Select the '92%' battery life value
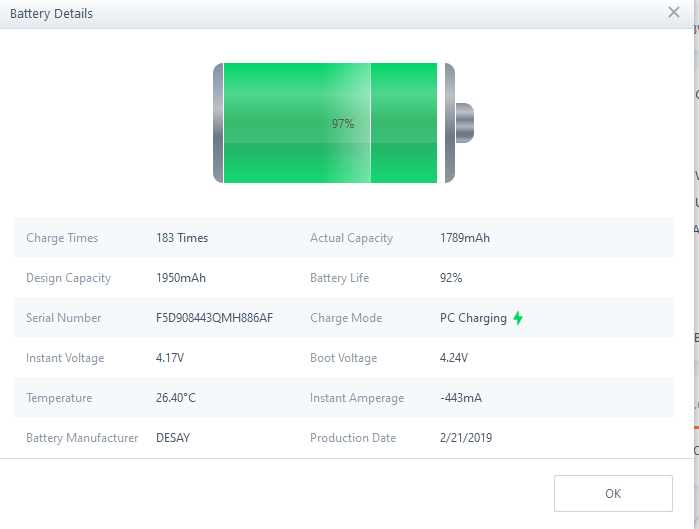The height and width of the screenshot is (529, 699). pos(451,278)
